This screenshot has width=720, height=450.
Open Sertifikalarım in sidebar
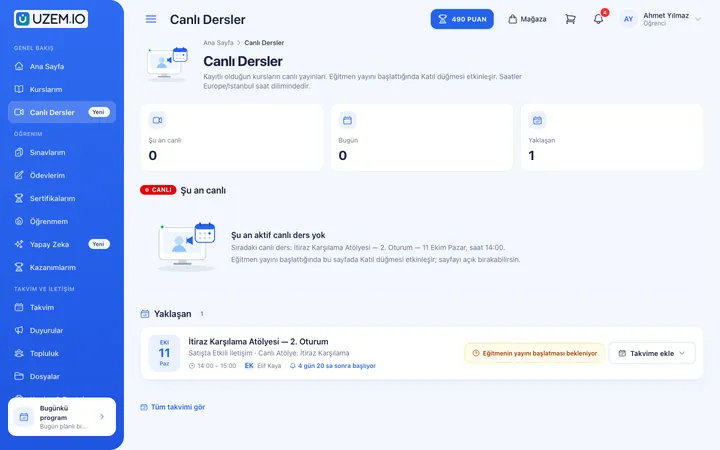62,198
